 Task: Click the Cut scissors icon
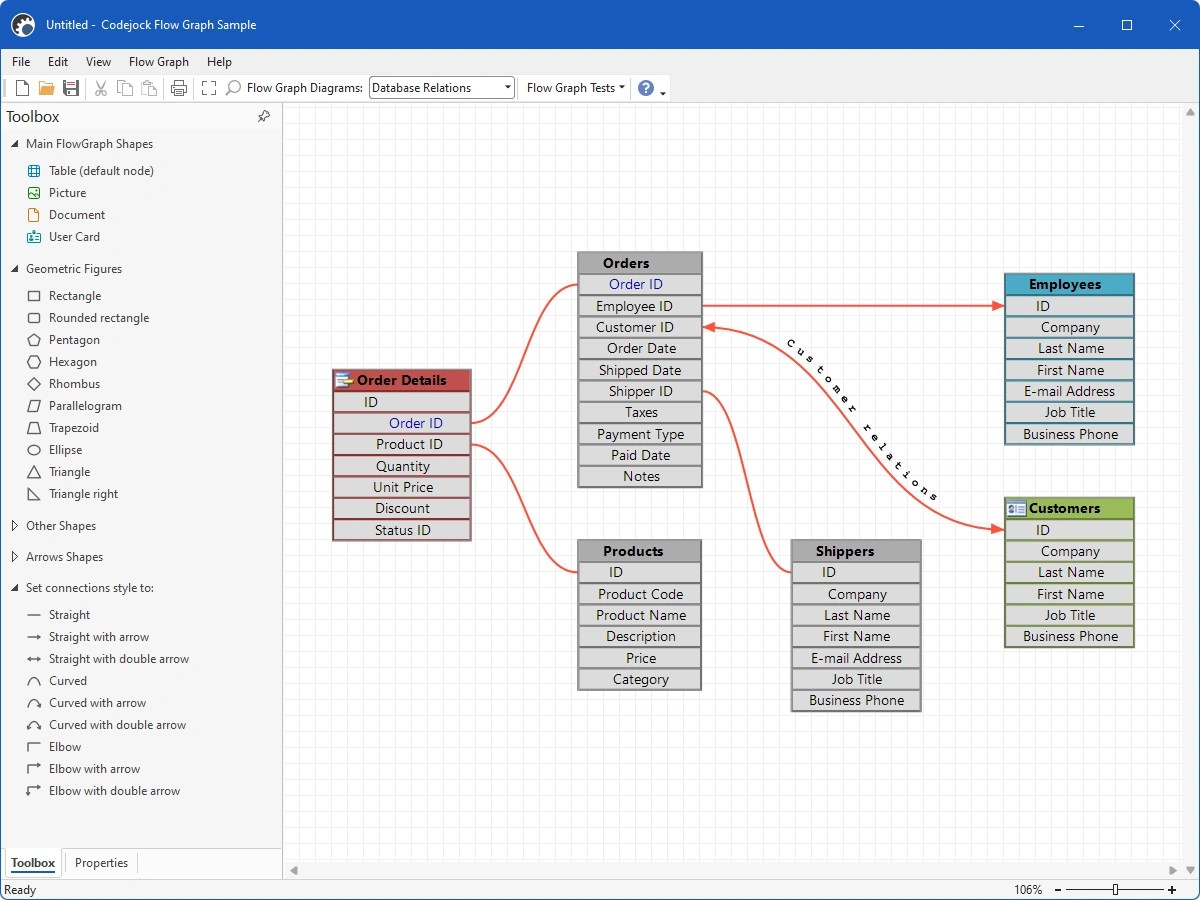coord(100,88)
